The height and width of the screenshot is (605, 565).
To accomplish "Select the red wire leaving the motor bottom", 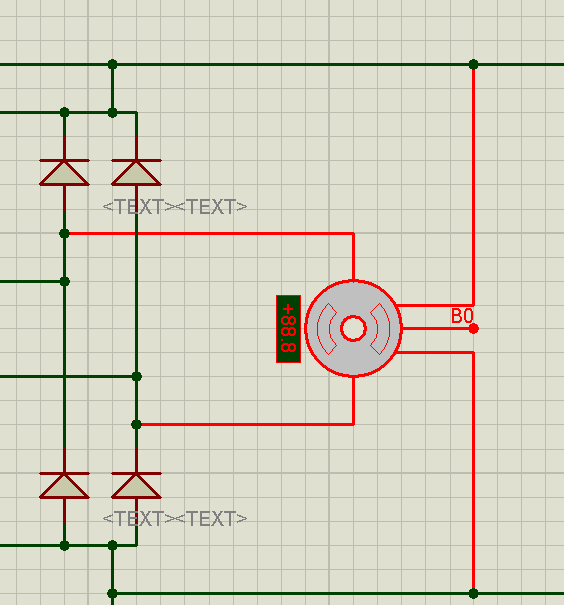I will pyautogui.click(x=354, y=401).
